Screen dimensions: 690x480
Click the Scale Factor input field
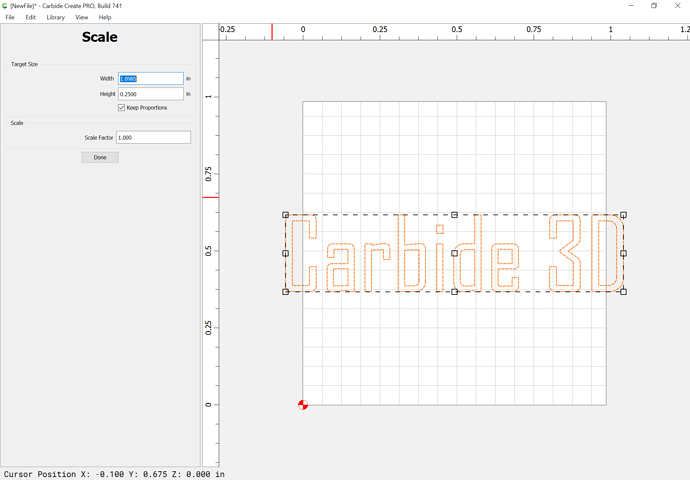153,137
